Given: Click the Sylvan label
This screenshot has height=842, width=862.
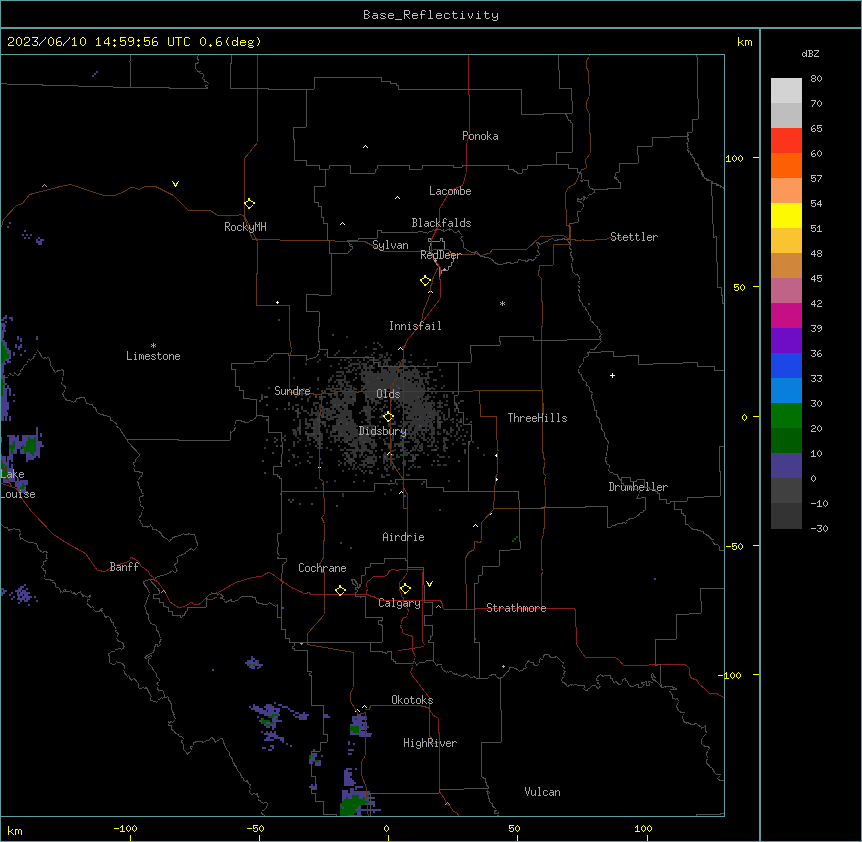Looking at the screenshot, I should tap(390, 245).
